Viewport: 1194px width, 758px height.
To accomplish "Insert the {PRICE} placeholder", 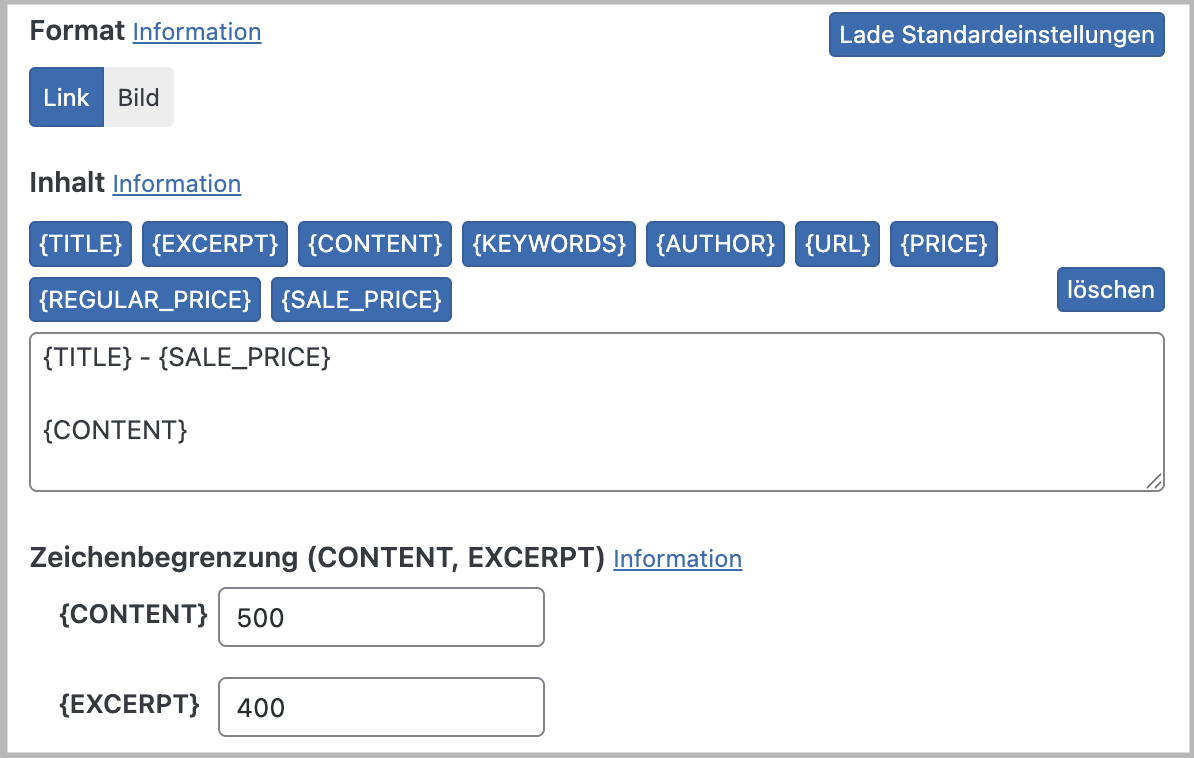I will coord(943,243).
